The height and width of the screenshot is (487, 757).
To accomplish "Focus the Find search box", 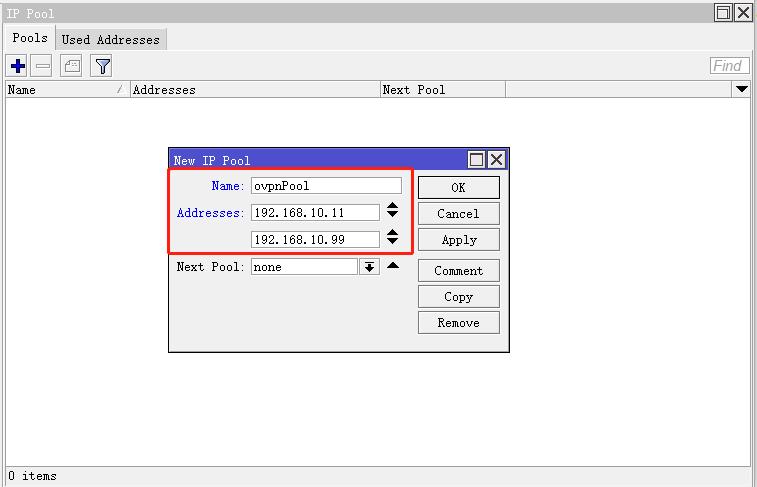I will click(x=729, y=66).
